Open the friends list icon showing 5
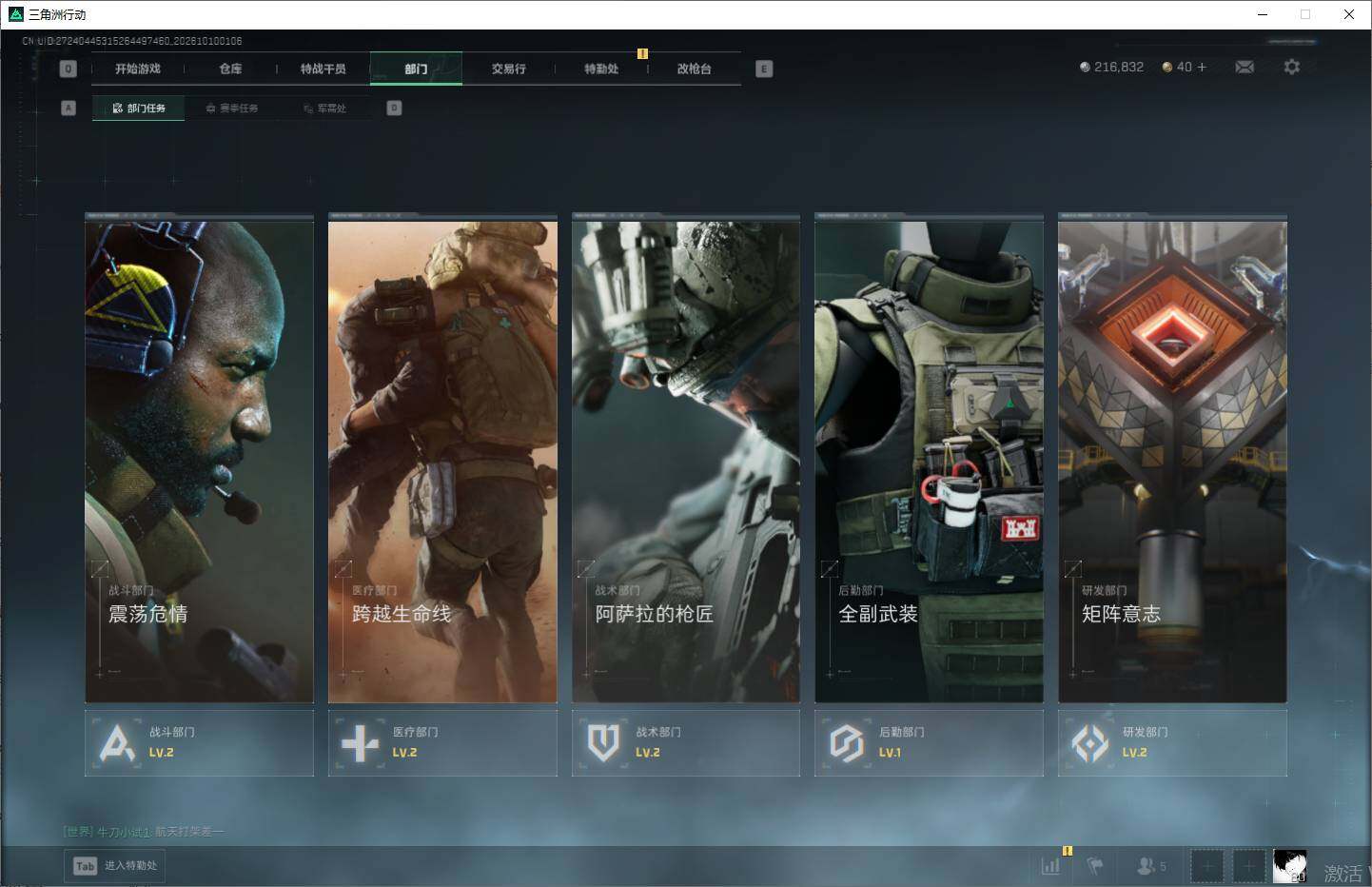1372x887 pixels. click(x=1151, y=866)
